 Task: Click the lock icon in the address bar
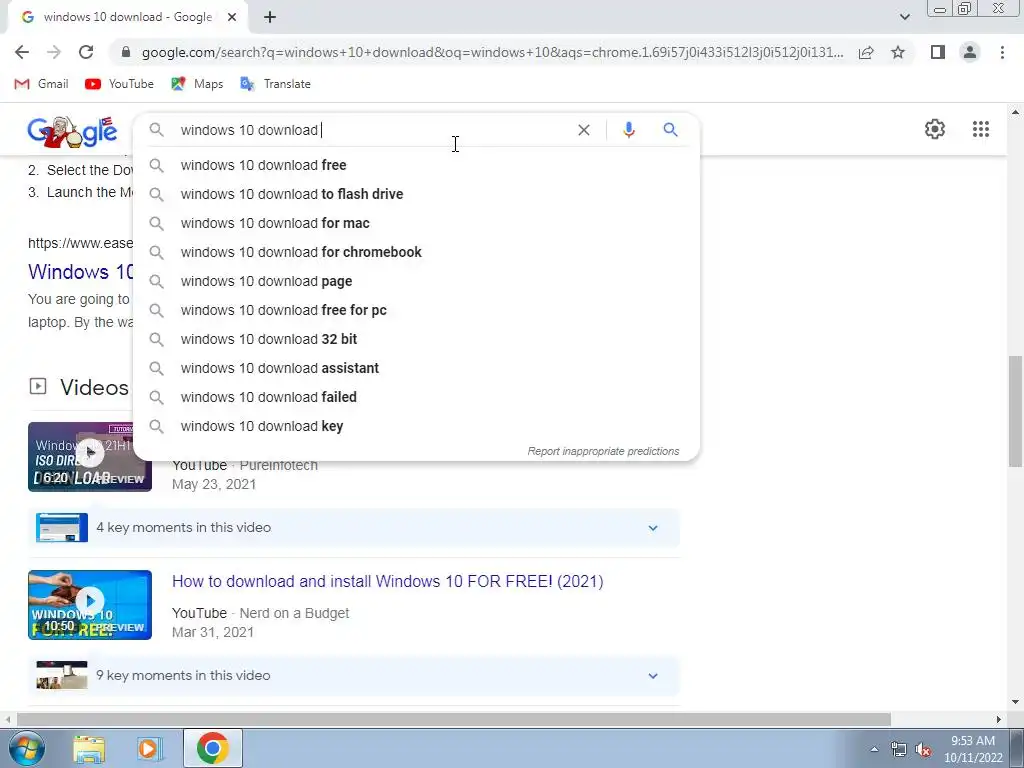(126, 52)
